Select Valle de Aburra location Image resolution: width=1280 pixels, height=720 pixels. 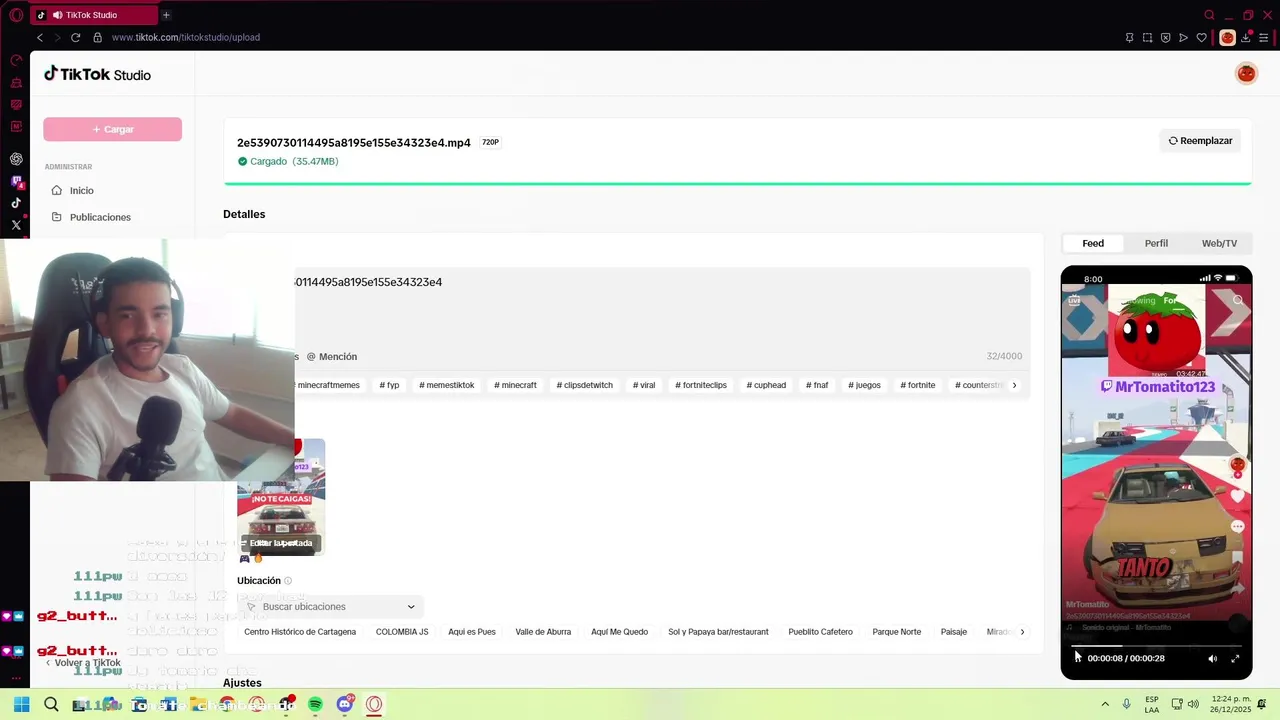[543, 632]
